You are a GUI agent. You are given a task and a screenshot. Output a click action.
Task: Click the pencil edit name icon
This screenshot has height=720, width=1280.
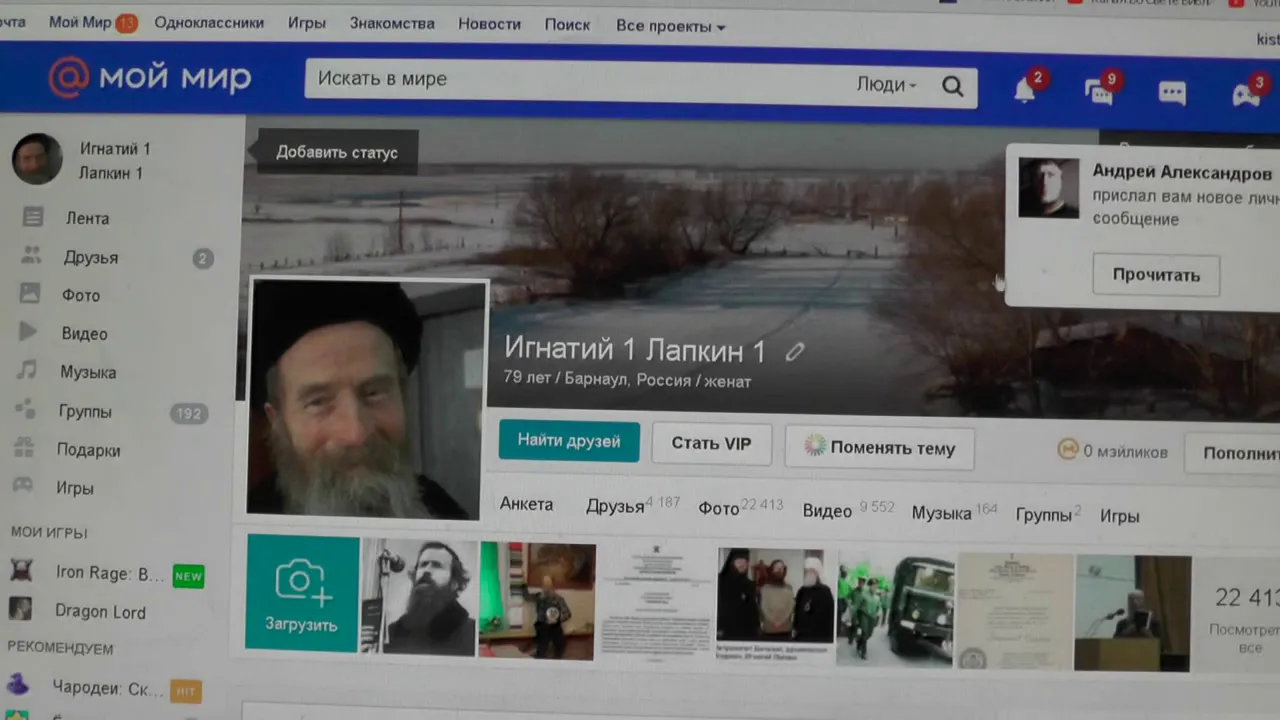pyautogui.click(x=795, y=352)
